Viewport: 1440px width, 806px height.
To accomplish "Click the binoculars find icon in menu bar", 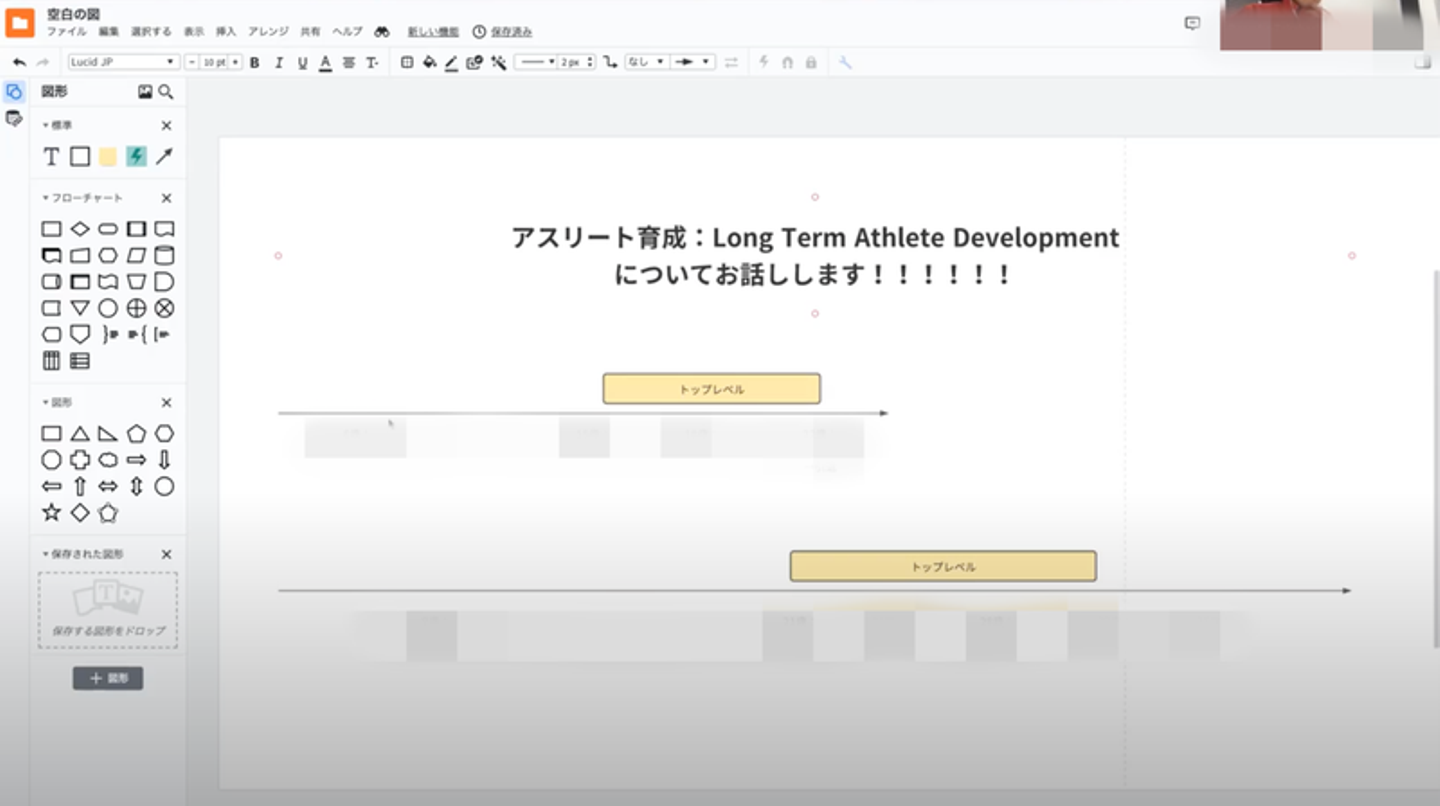I will click(x=382, y=32).
